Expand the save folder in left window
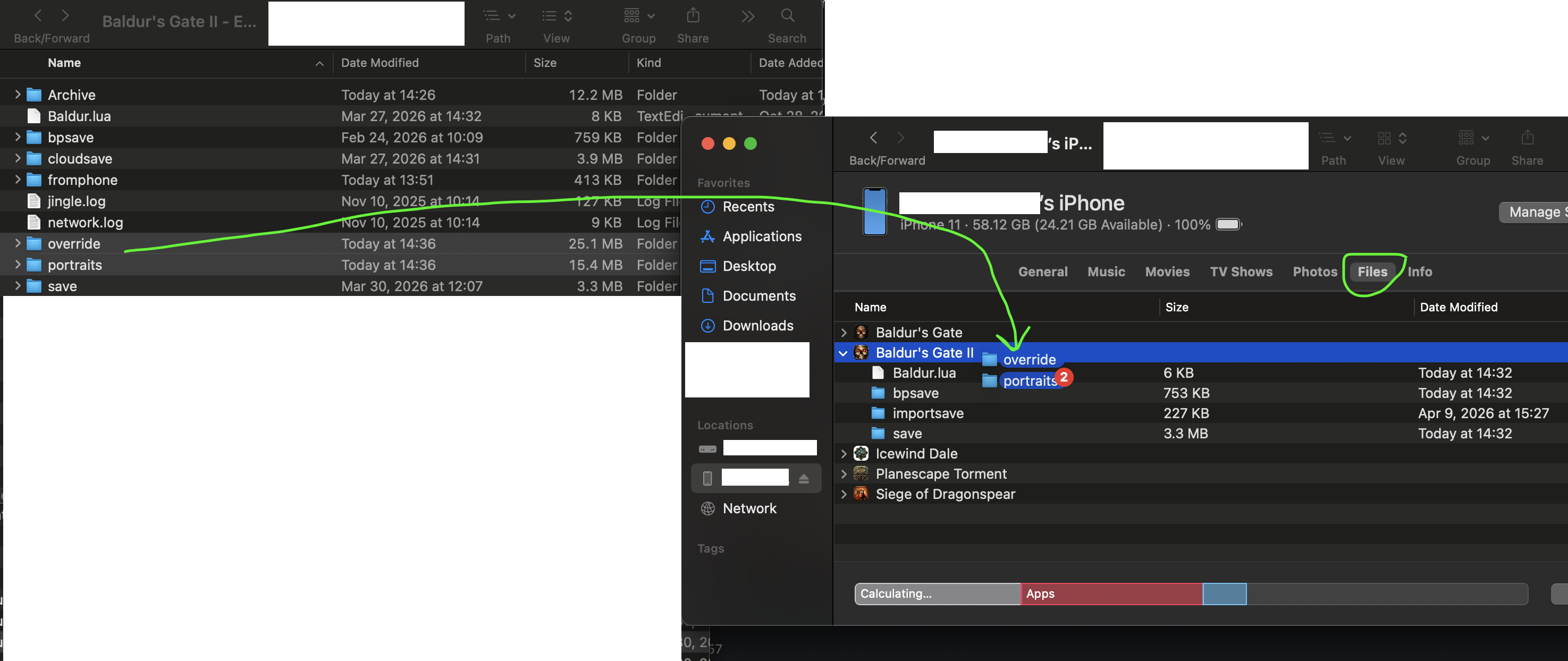 [18, 286]
